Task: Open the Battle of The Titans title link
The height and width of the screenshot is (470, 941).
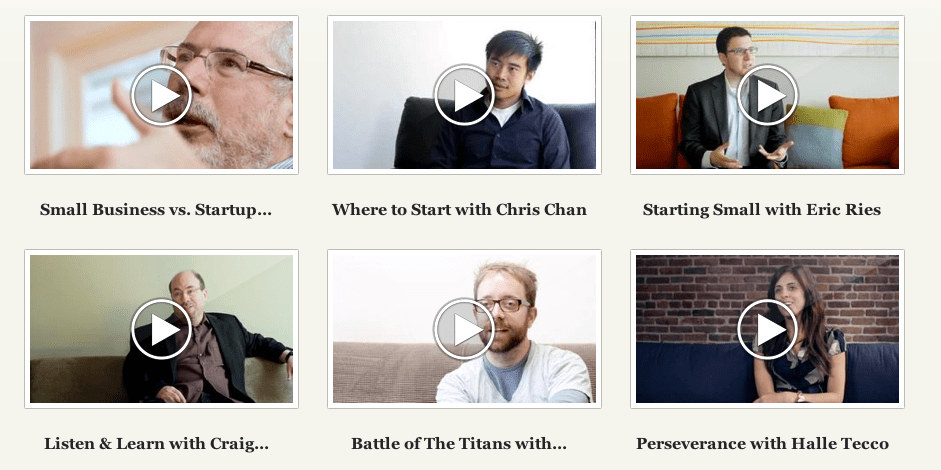Action: tap(458, 444)
